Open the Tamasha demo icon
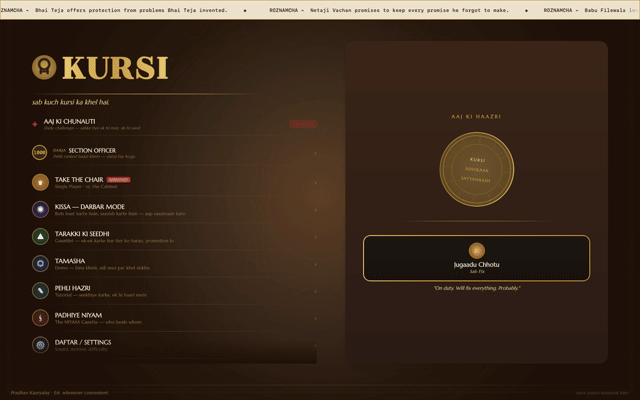The height and width of the screenshot is (400, 640). pos(40,264)
